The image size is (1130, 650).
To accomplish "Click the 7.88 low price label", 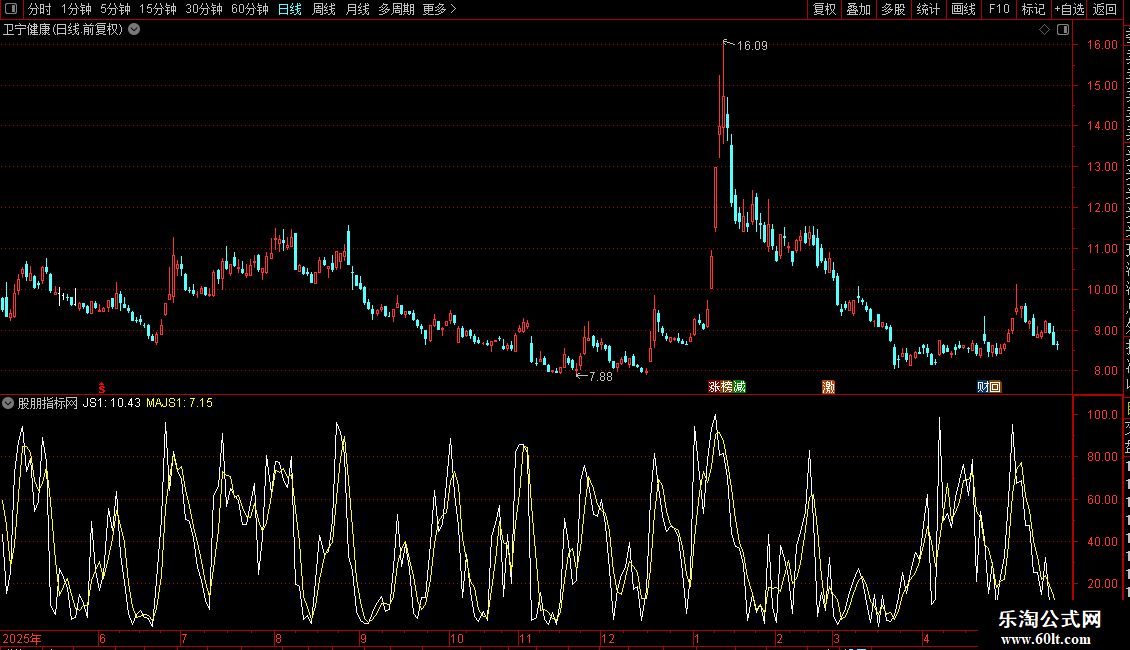I will coord(601,377).
